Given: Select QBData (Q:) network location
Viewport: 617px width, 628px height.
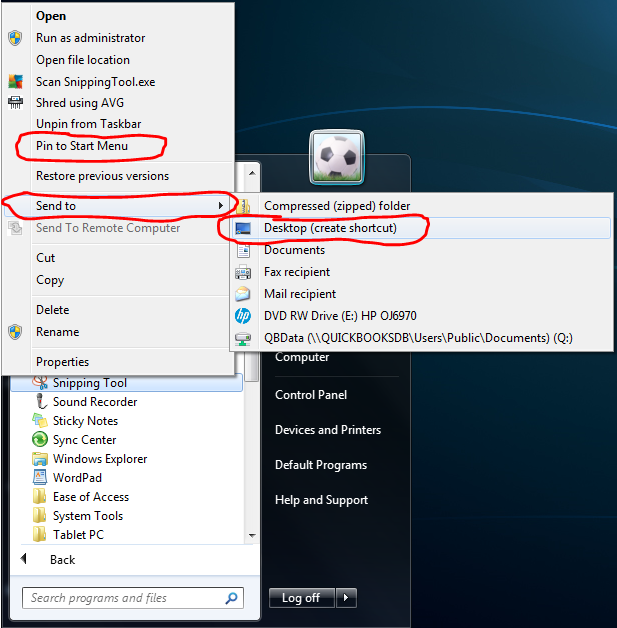Looking at the screenshot, I should pos(418,338).
